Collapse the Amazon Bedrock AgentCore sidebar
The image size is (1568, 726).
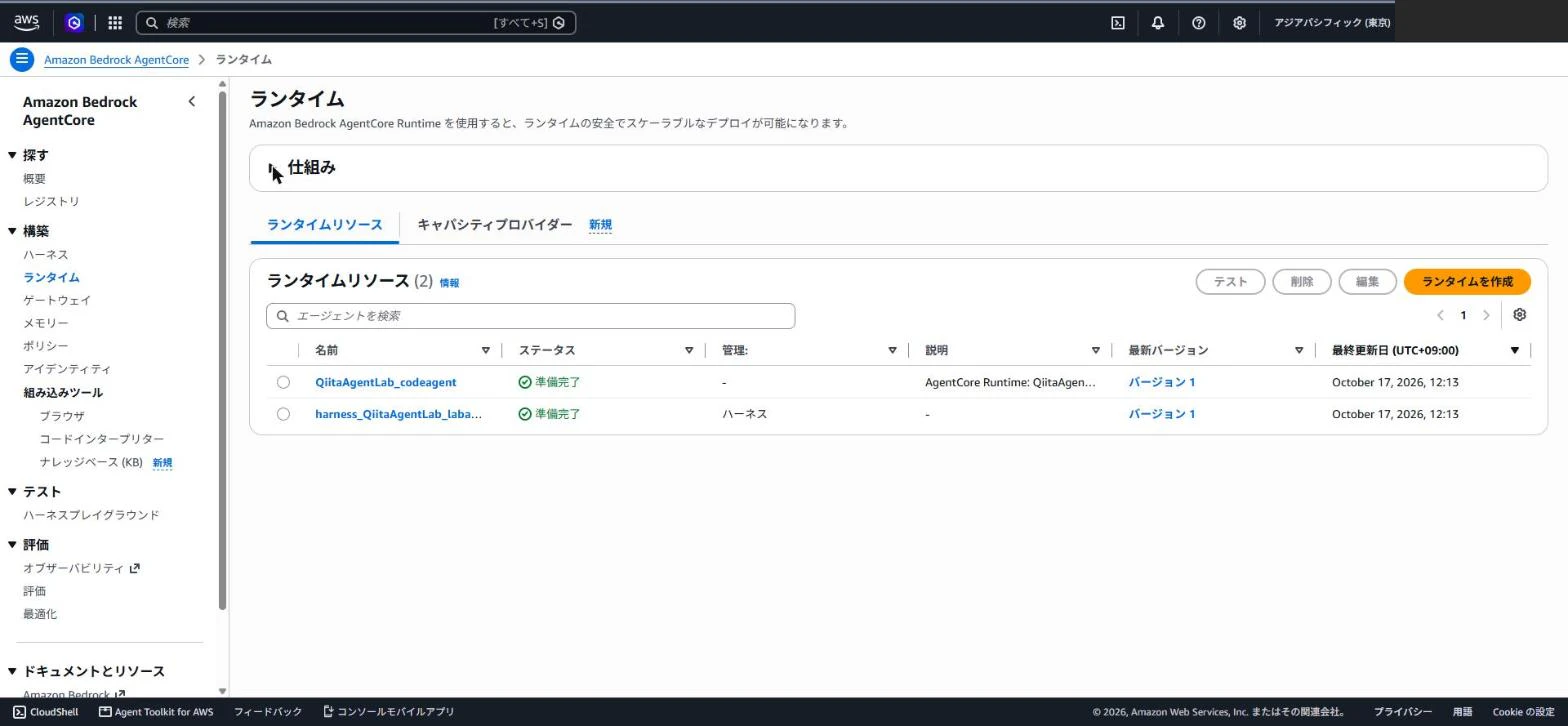[x=192, y=101]
